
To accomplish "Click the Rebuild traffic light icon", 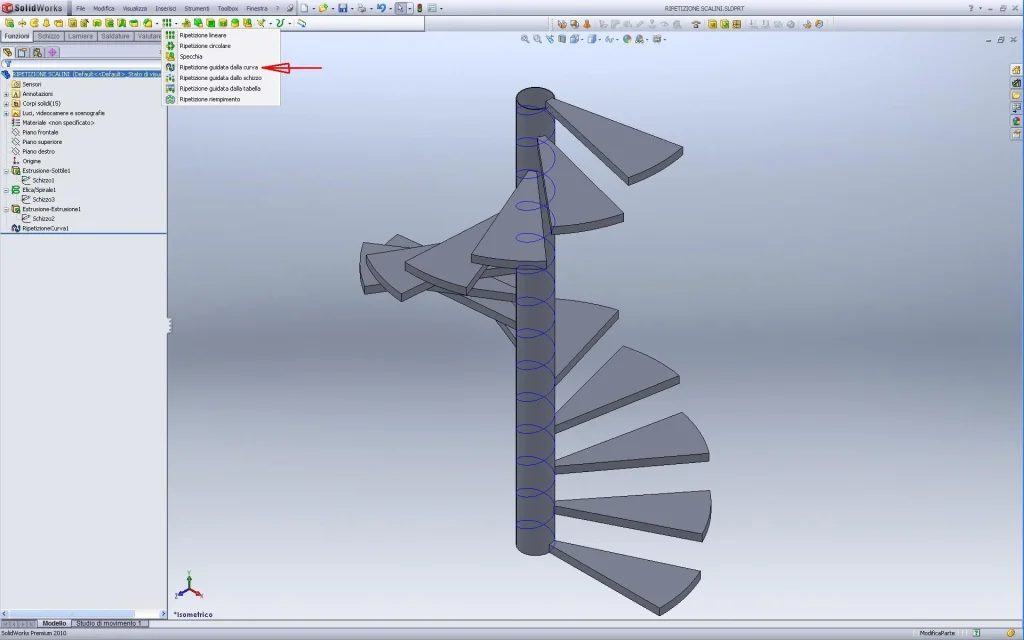I will [419, 8].
